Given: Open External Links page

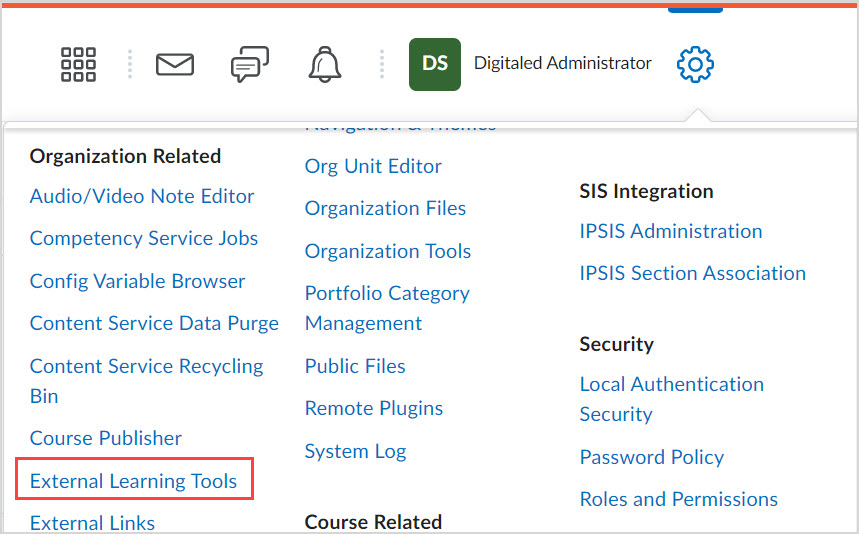Looking at the screenshot, I should 92,523.
